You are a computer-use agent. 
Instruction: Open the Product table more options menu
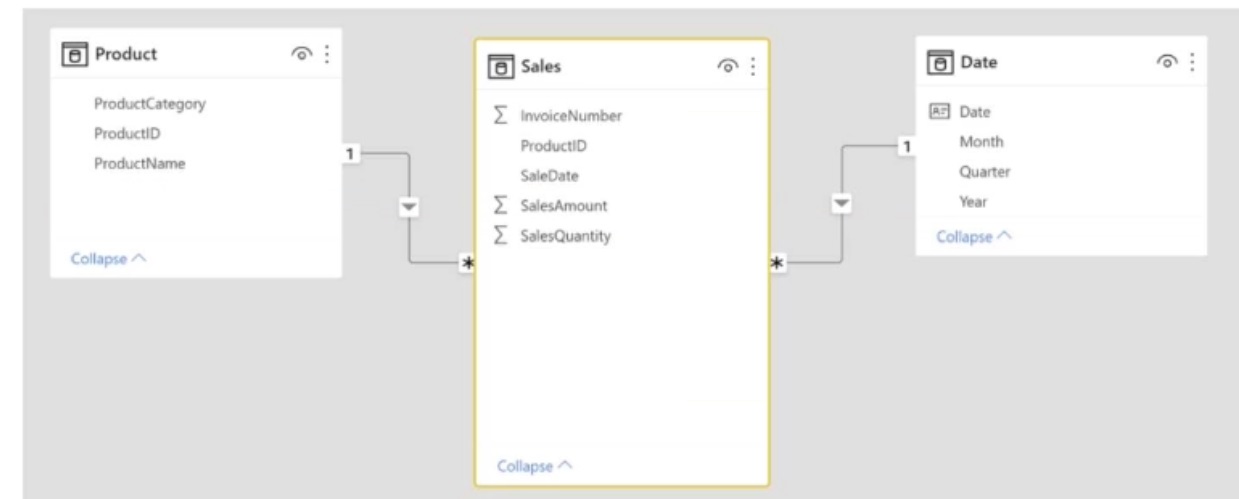[x=324, y=55]
